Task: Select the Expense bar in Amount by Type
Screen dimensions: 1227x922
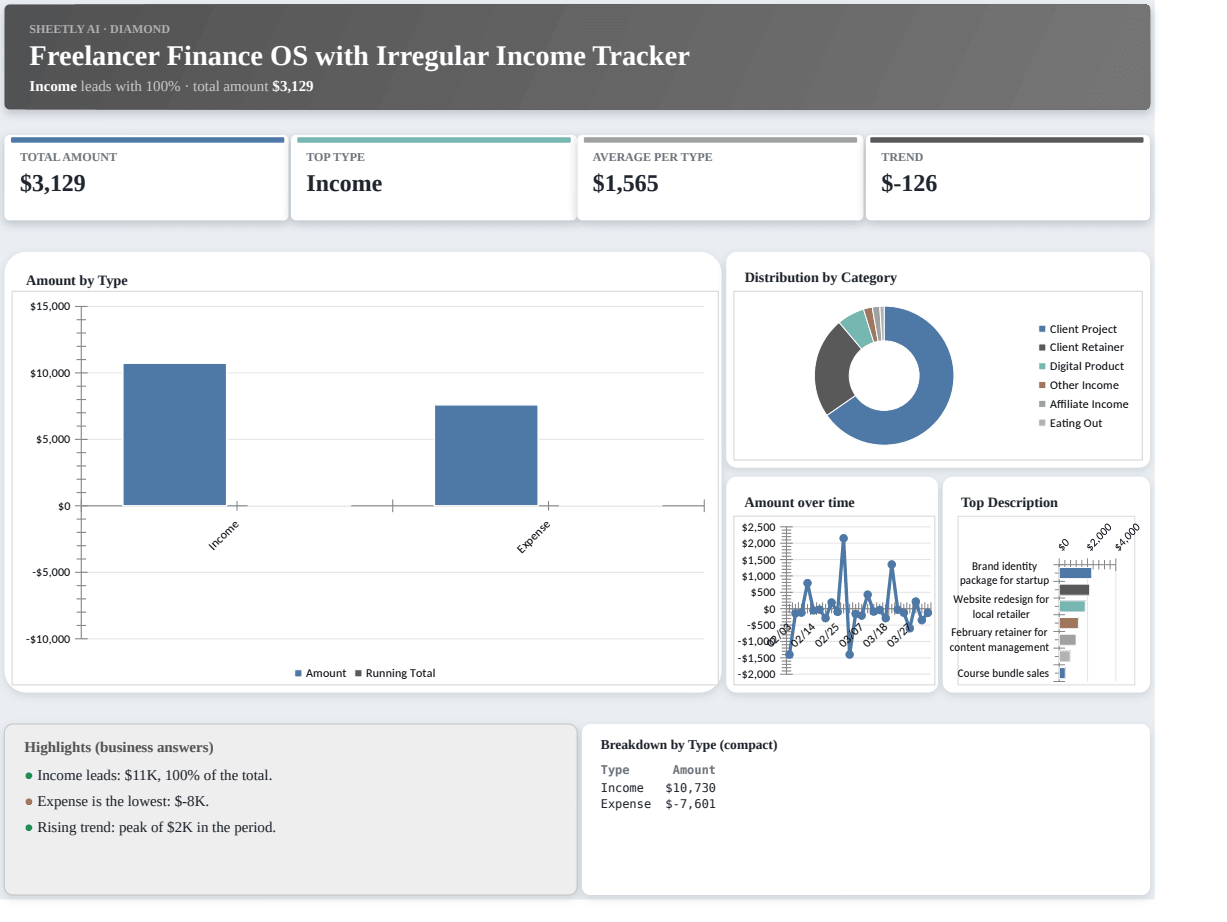Action: 486,456
